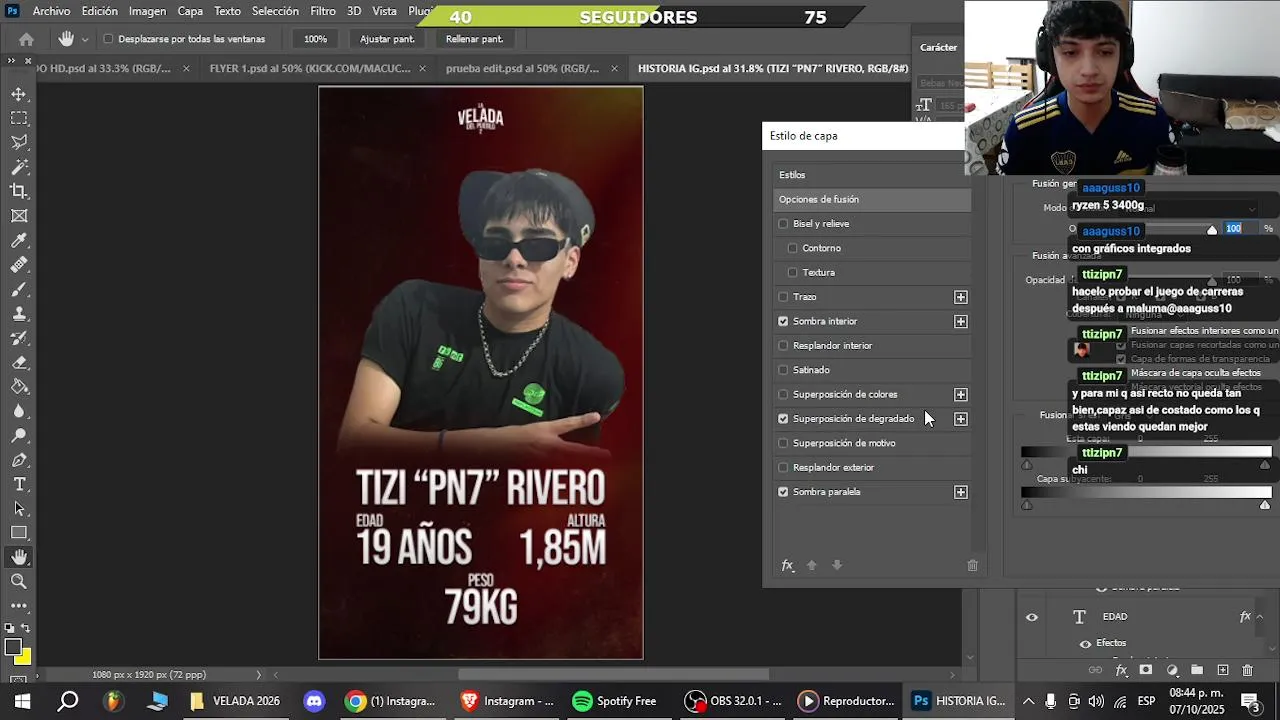Open the Hand tool preset dropdown
The image size is (1280, 720).
(84, 39)
